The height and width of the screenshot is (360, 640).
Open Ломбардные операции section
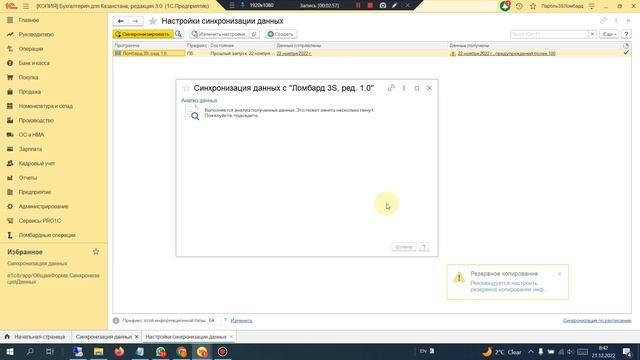pyautogui.click(x=47, y=235)
